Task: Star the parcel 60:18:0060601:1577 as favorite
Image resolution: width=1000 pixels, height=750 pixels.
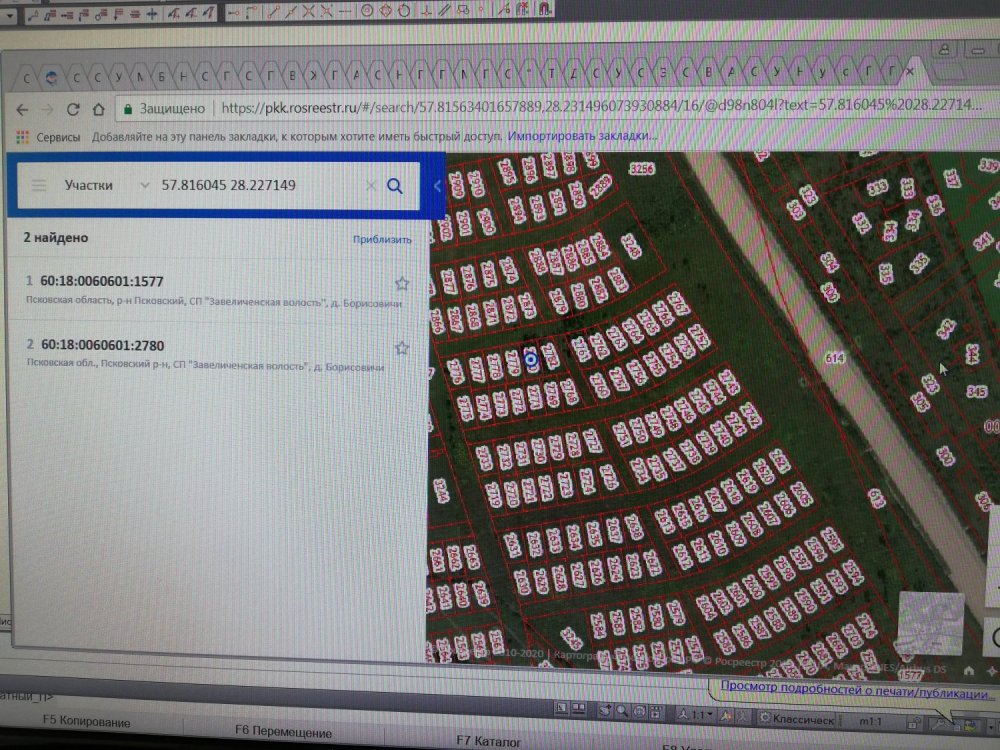Action: click(x=402, y=283)
